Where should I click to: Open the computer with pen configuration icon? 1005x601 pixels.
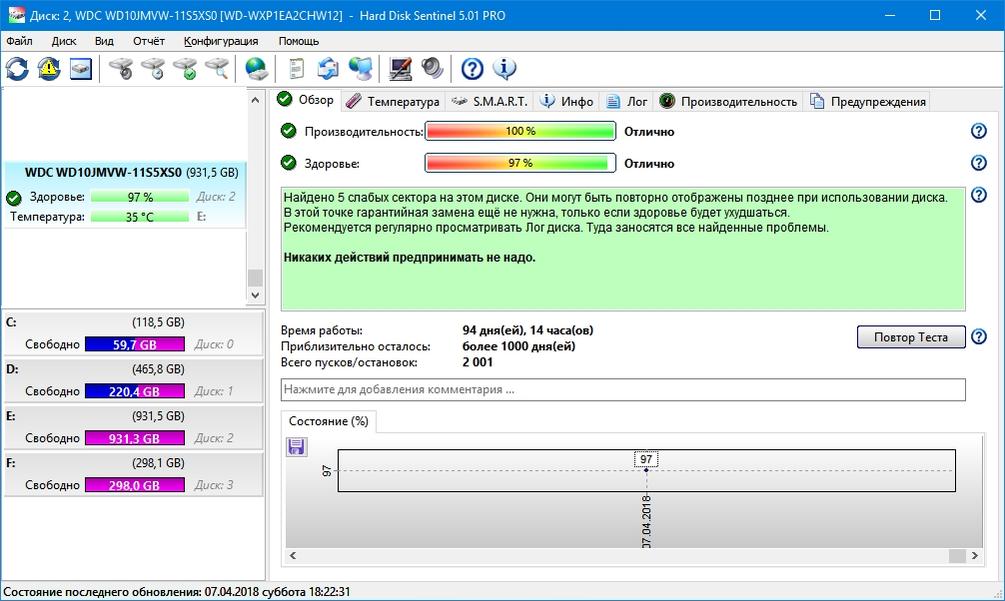(x=401, y=69)
